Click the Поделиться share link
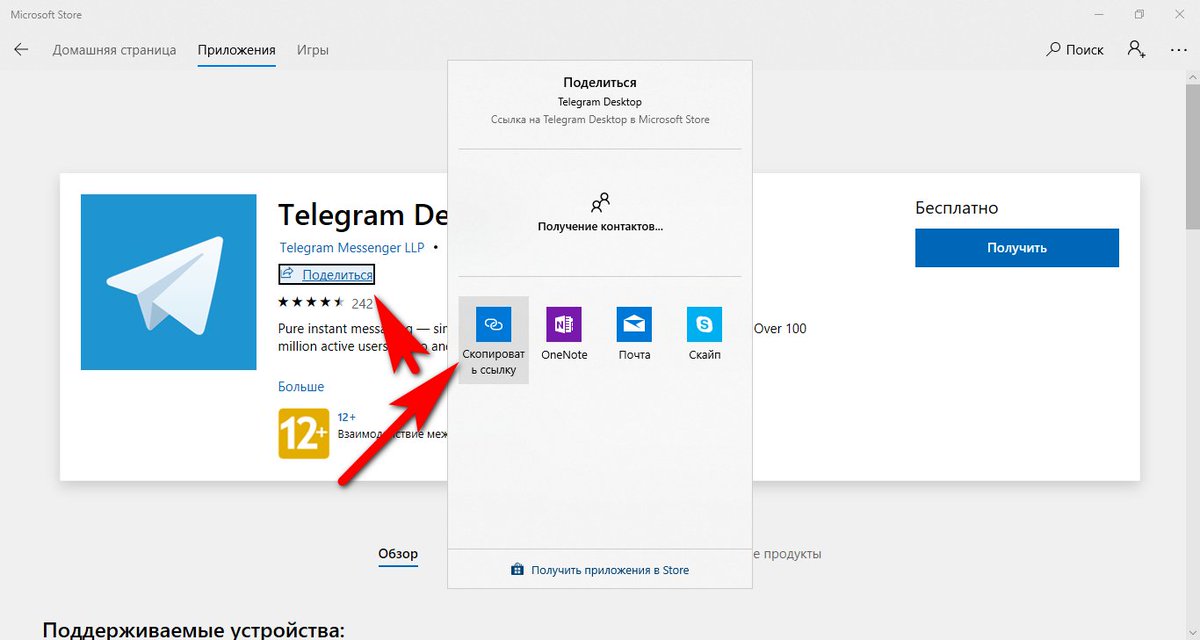The image size is (1200, 640). coord(326,275)
